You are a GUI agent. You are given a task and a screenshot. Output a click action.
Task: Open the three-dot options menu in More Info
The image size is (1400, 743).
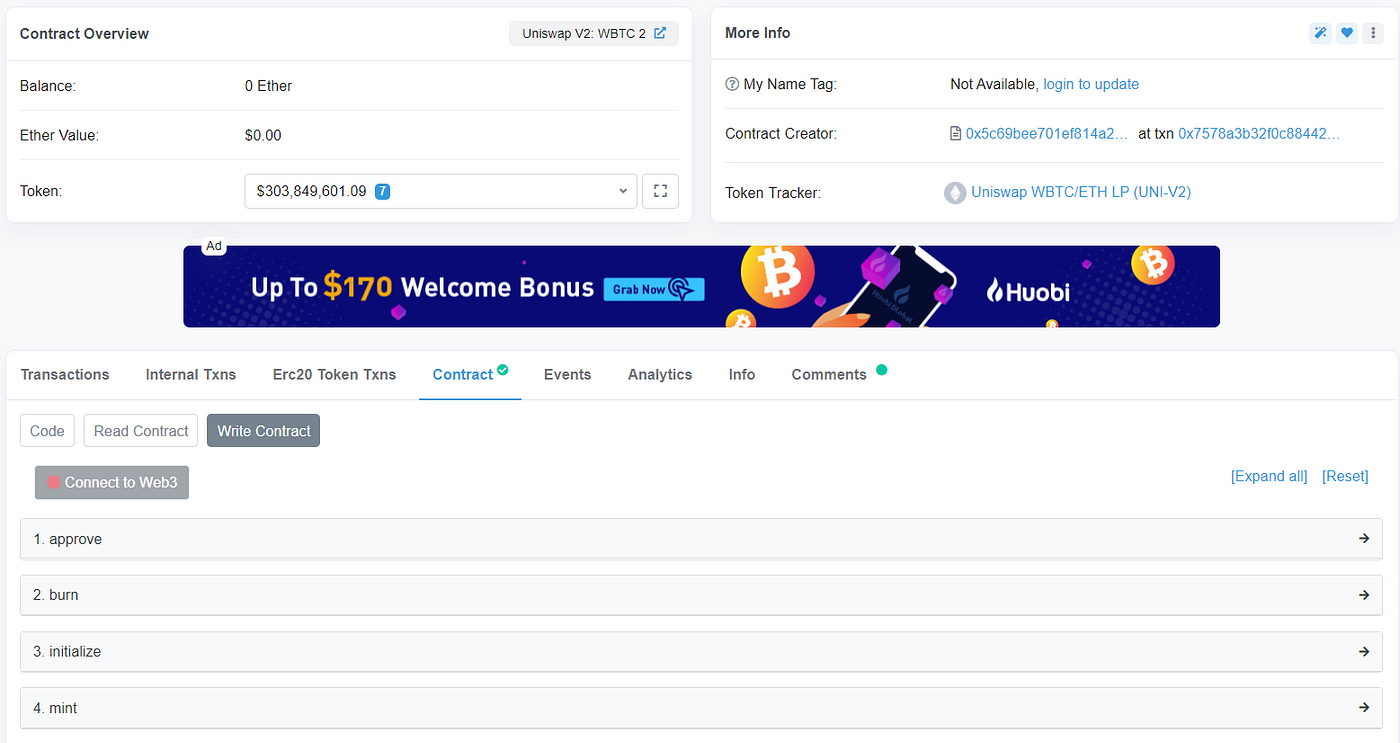(x=1374, y=33)
